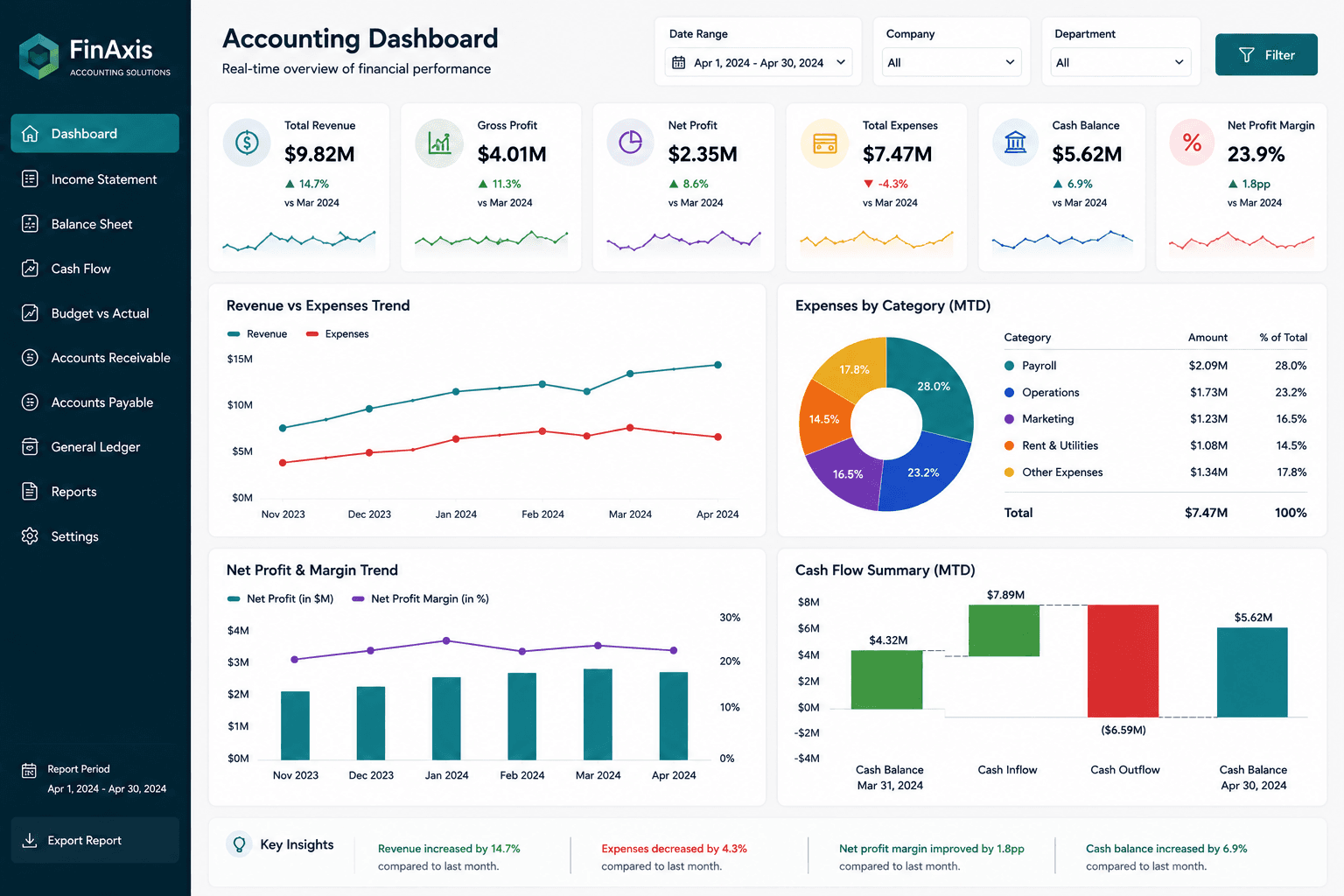Click the Date Range calendar icon
The image size is (1344, 896).
[678, 63]
